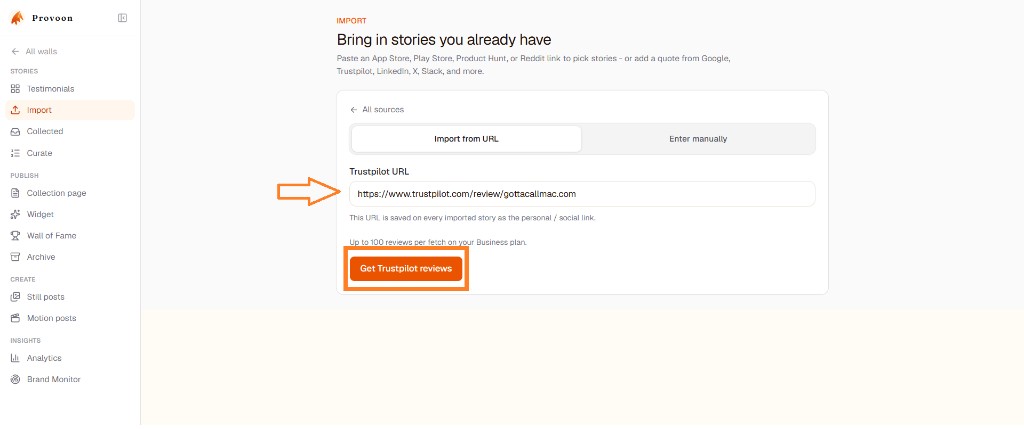Image resolution: width=1024 pixels, height=429 pixels.
Task: Switch to the Enter manually tab
Action: point(698,139)
